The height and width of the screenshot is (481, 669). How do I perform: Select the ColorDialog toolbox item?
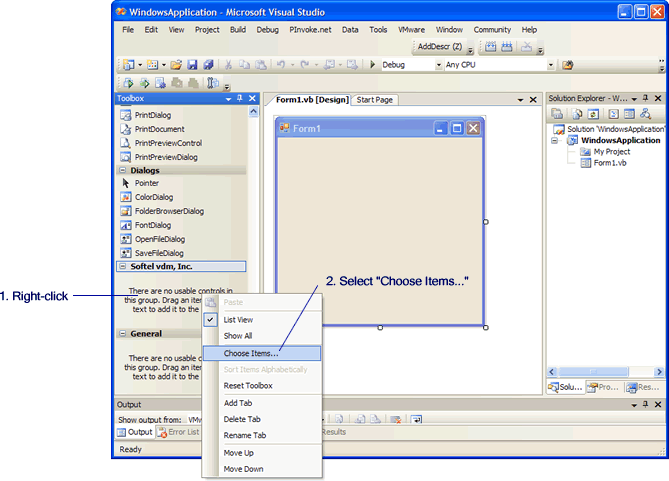[x=153, y=197]
